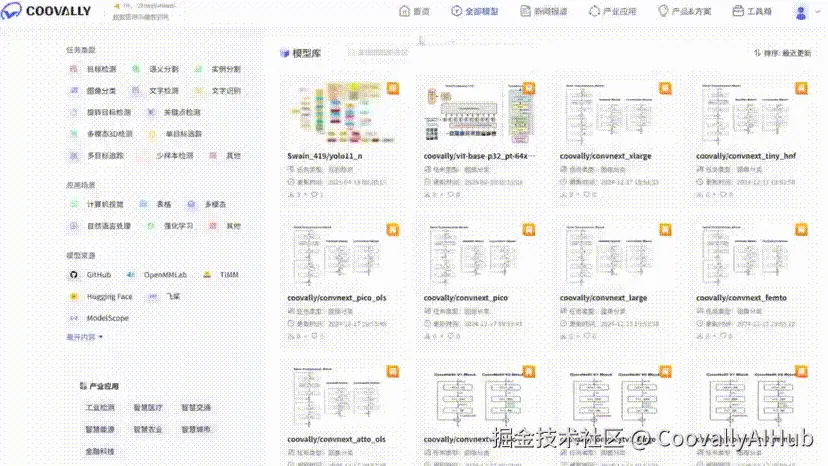Filter models by 飞桨 source

click(164, 297)
